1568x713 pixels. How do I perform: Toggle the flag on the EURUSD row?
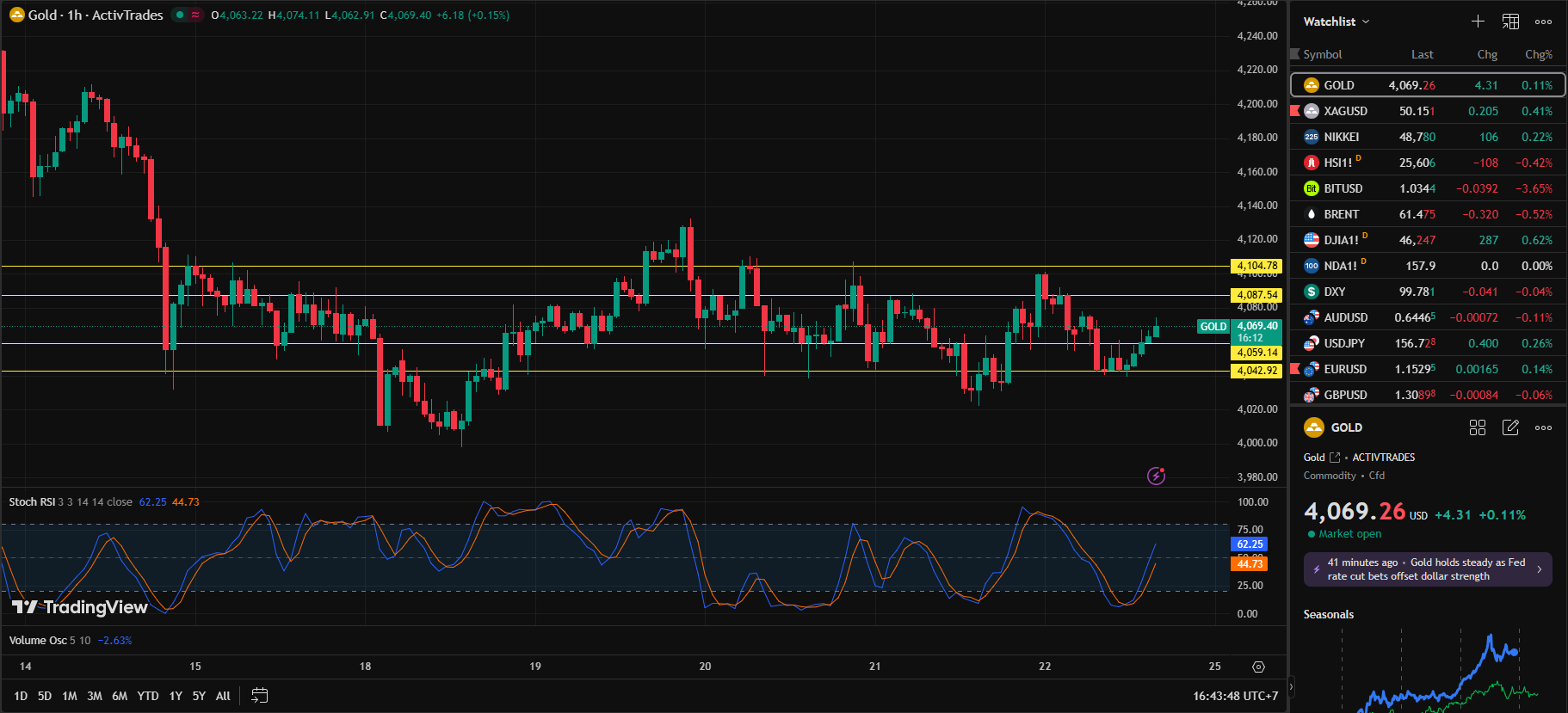point(1295,369)
